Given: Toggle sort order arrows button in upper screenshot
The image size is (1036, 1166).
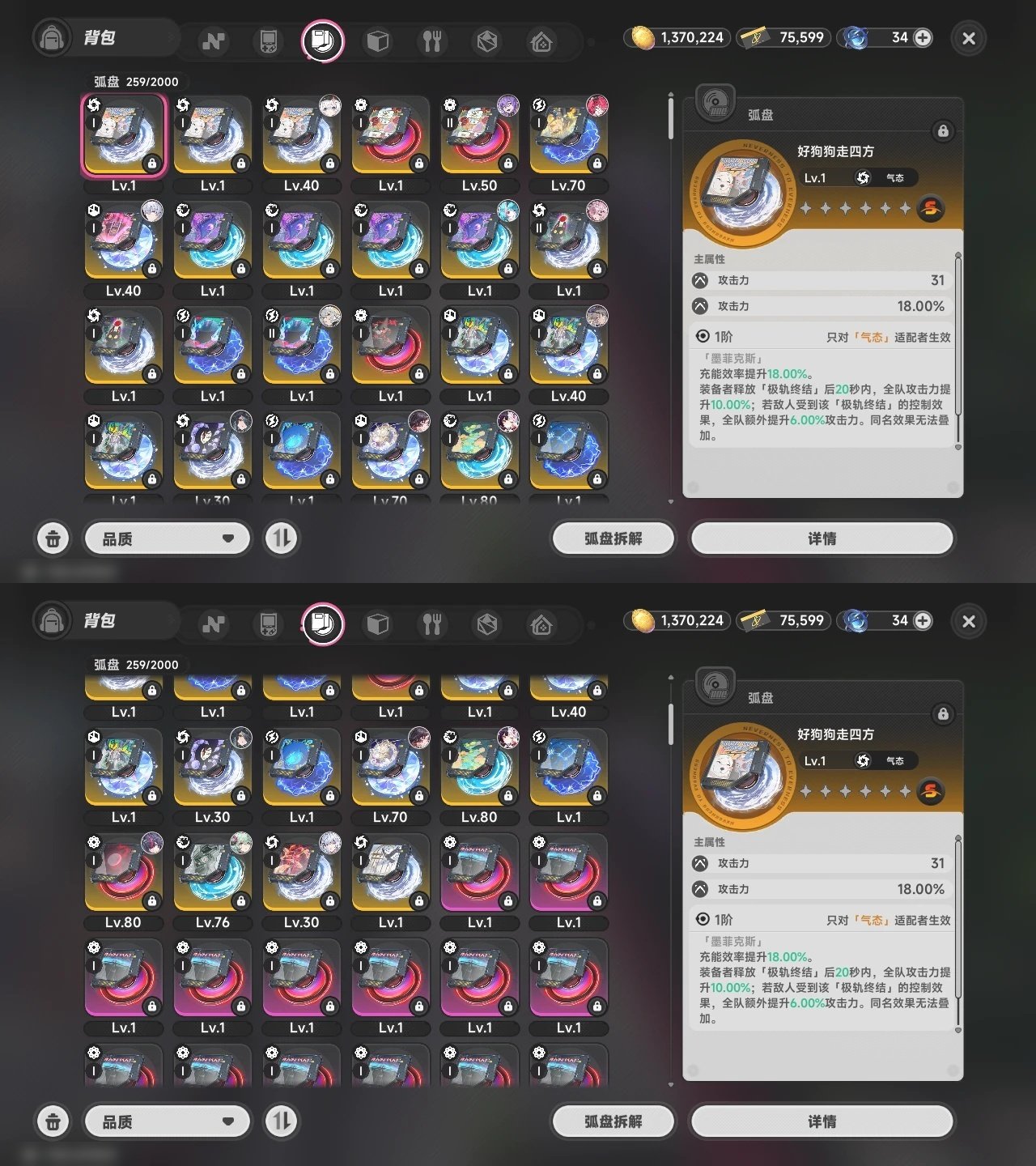Looking at the screenshot, I should [x=281, y=538].
